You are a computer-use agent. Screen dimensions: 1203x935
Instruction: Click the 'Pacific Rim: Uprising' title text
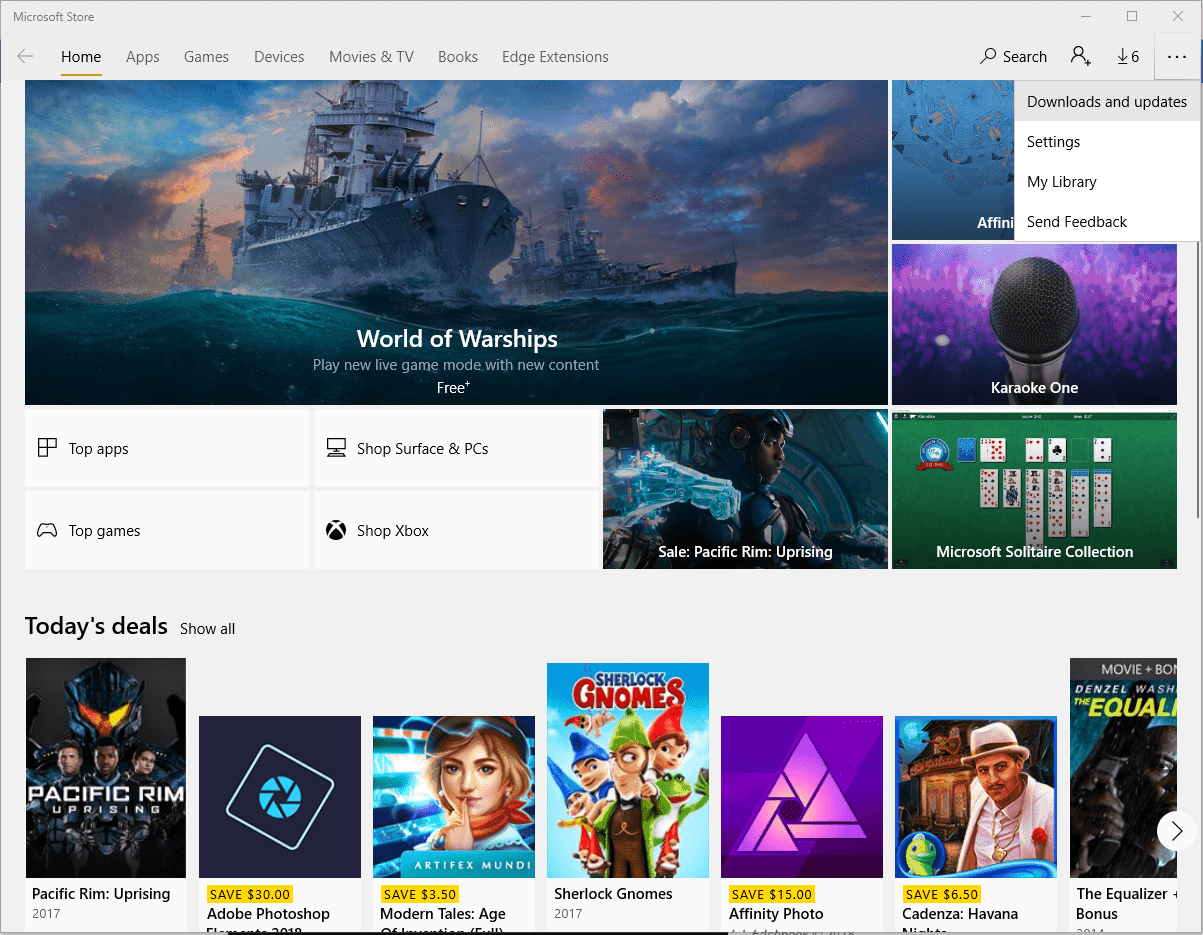101,894
